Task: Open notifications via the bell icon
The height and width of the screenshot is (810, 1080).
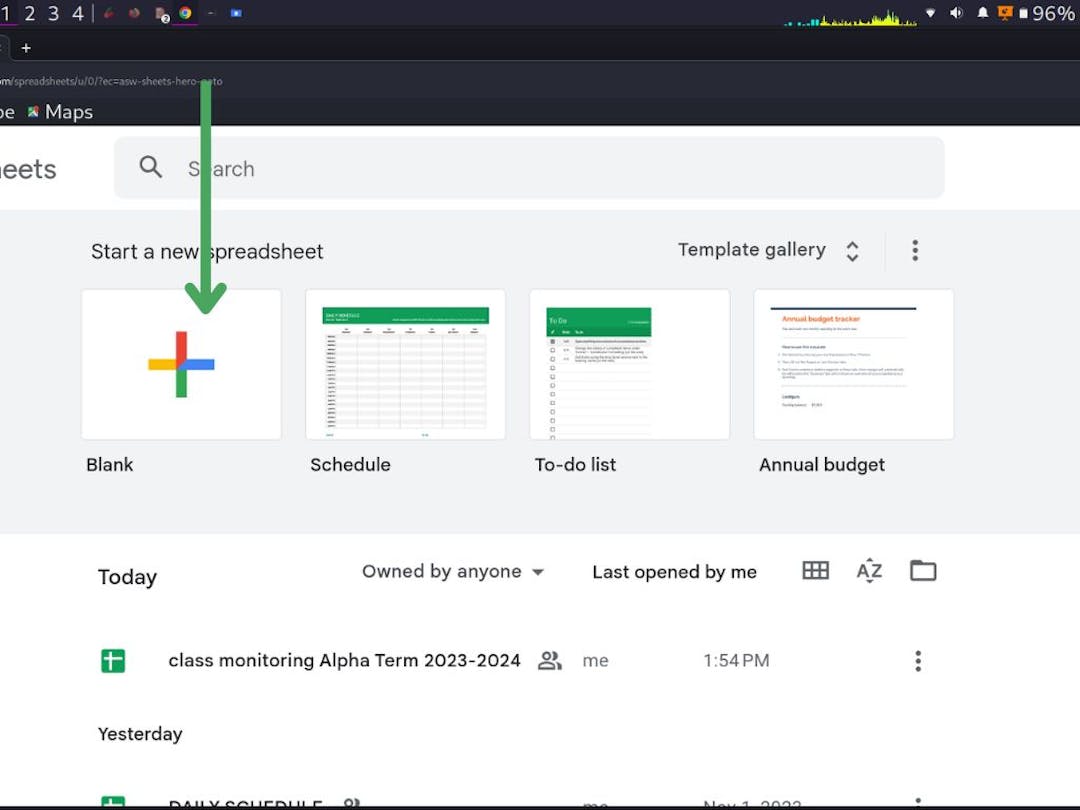Action: pos(981,14)
